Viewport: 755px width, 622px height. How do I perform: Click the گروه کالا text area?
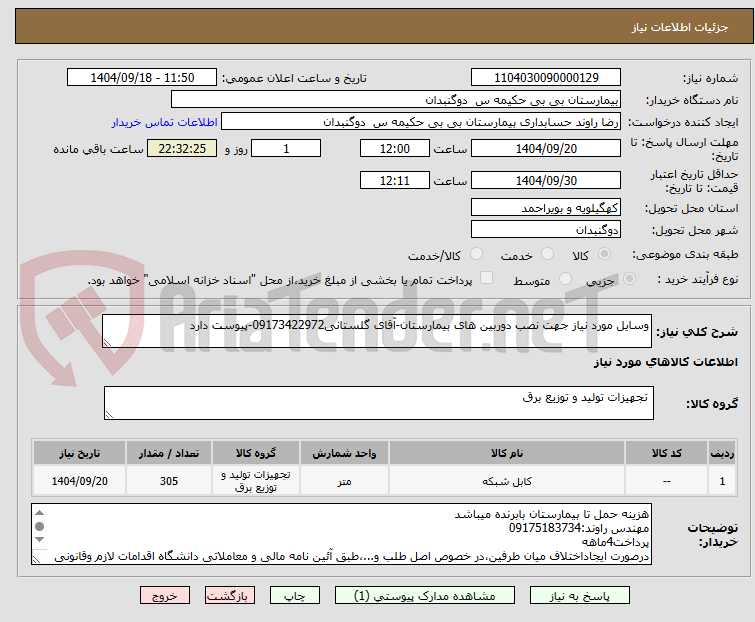point(378,403)
